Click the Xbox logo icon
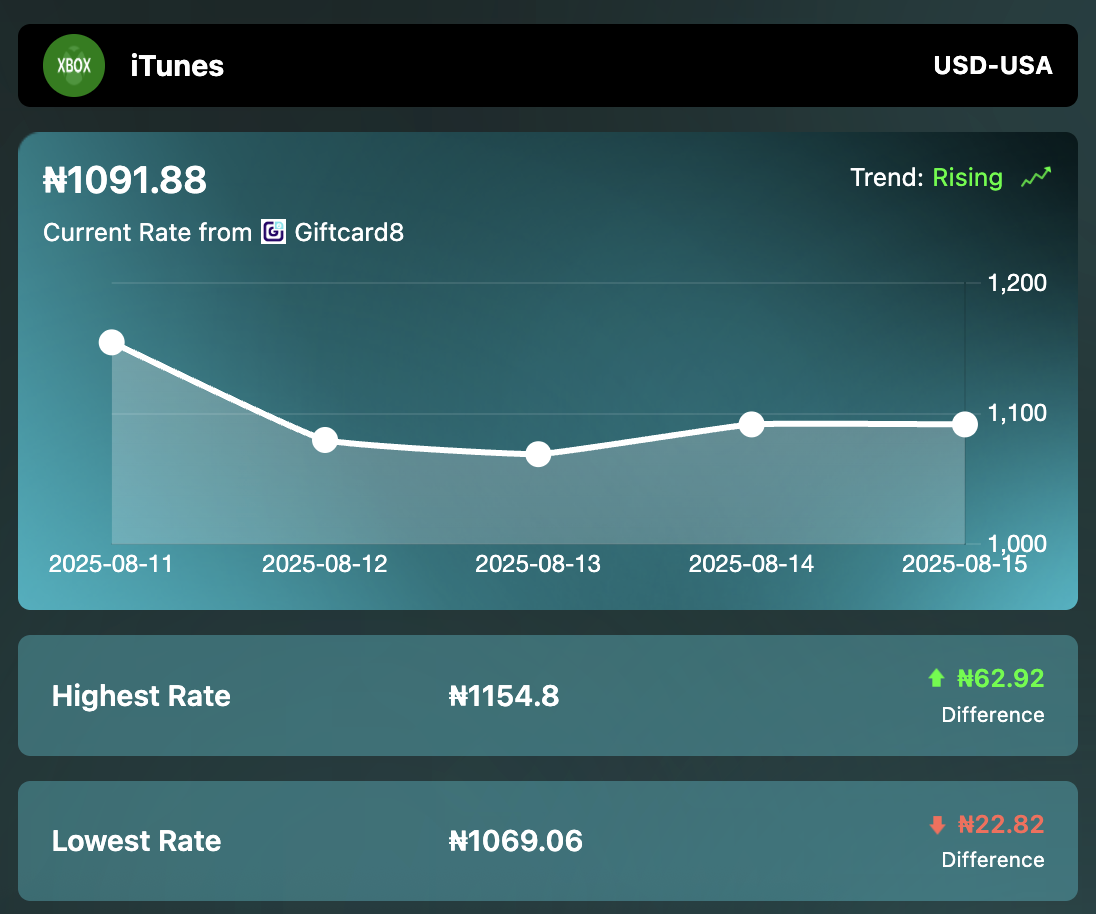 (74, 65)
